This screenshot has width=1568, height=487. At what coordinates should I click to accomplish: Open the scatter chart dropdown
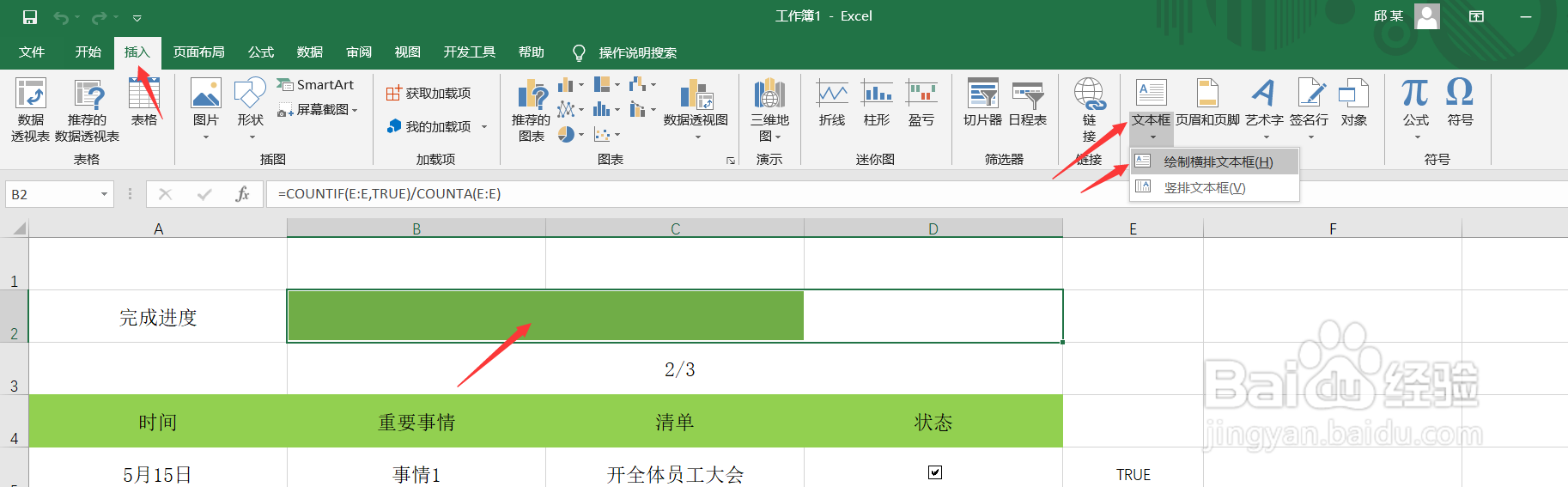pyautogui.click(x=607, y=135)
